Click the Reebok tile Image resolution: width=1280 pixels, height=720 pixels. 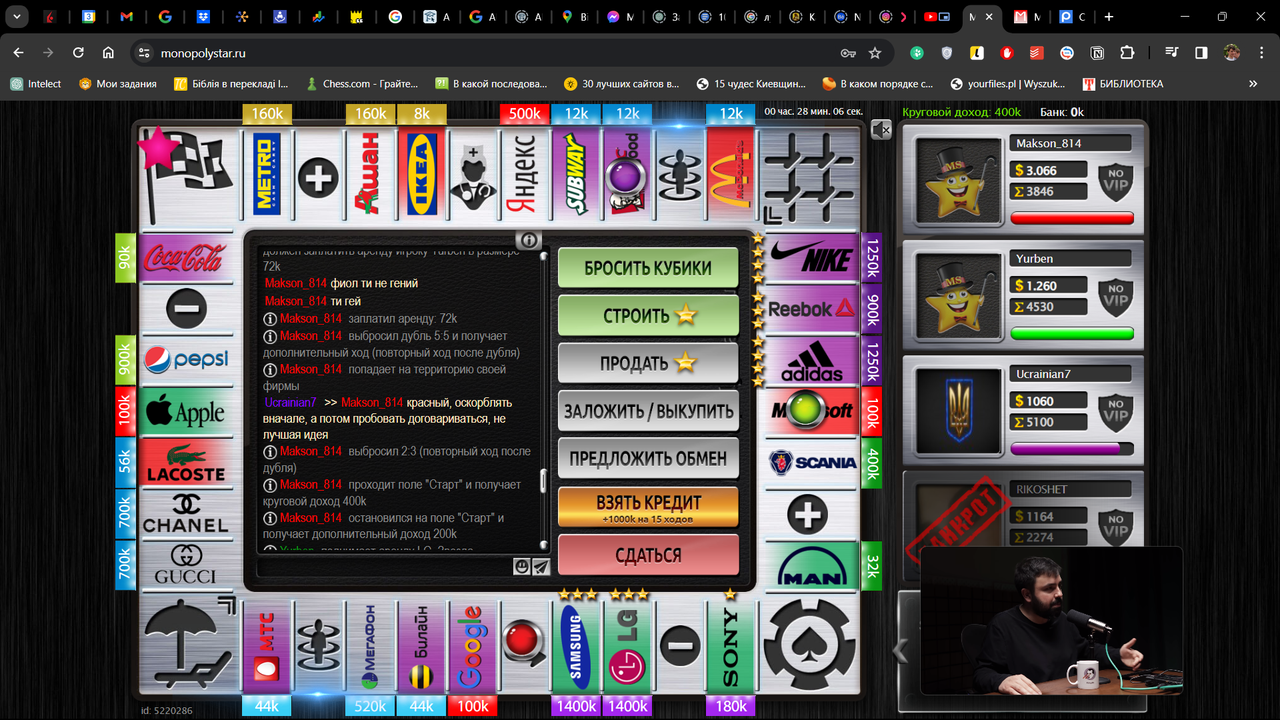(811, 309)
